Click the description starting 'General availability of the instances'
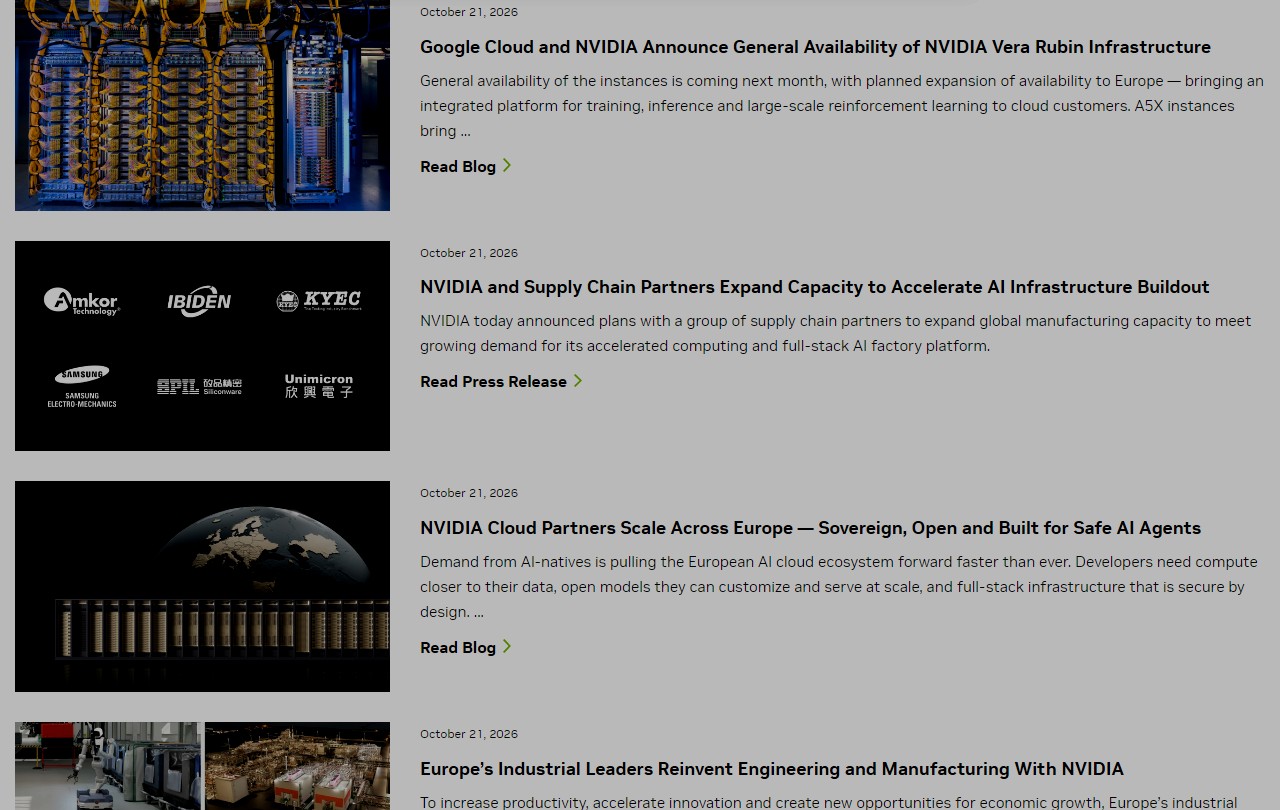The width and height of the screenshot is (1280, 810). [x=841, y=105]
